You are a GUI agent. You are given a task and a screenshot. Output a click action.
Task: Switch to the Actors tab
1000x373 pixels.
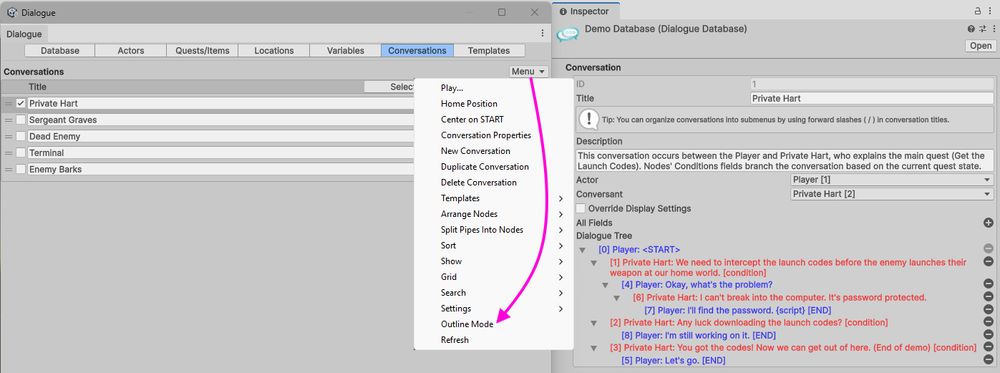click(131, 50)
